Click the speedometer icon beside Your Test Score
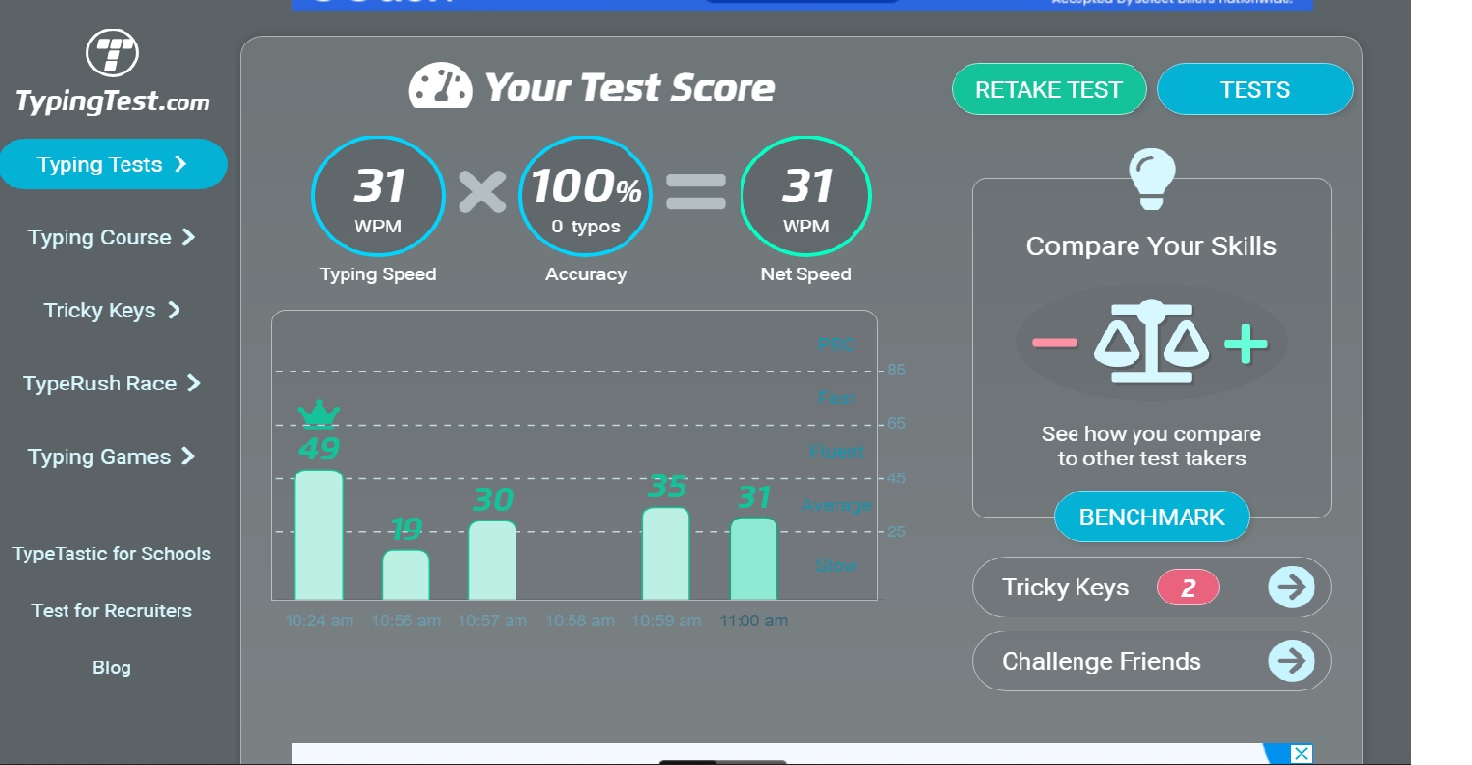 coord(440,87)
